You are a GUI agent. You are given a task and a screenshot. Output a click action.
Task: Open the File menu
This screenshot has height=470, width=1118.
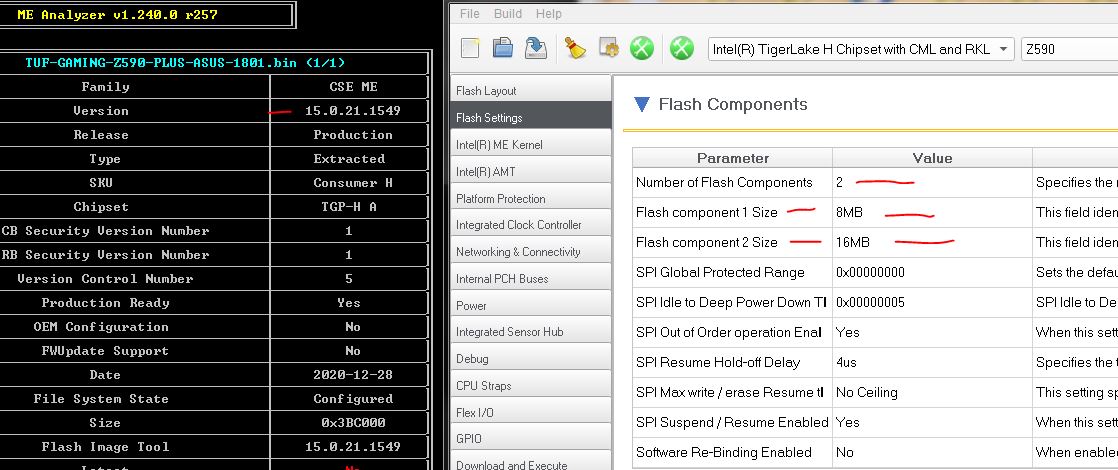470,14
